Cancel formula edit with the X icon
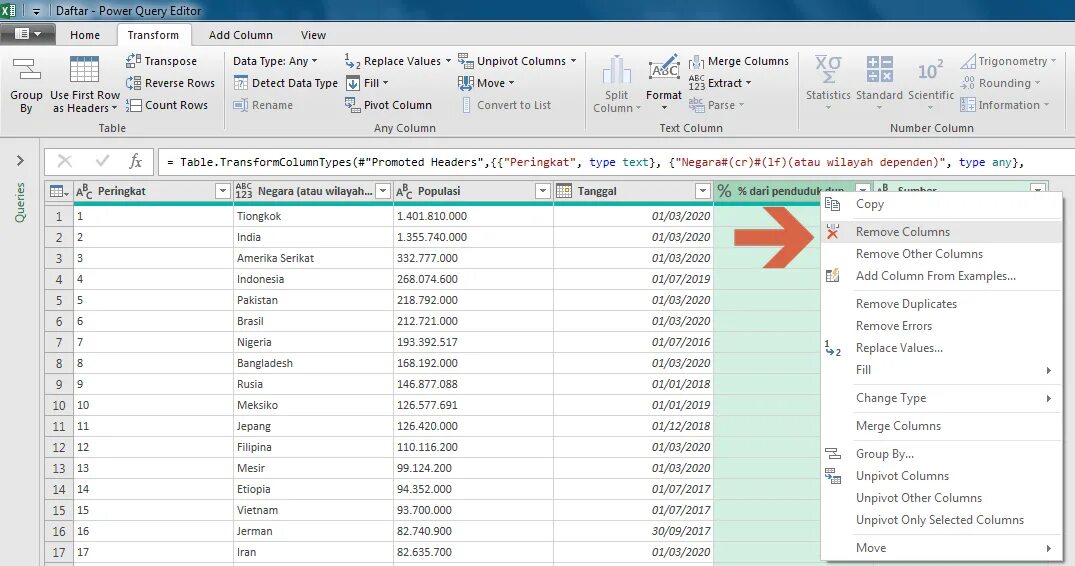Image resolution: width=1075 pixels, height=566 pixels. point(64,162)
